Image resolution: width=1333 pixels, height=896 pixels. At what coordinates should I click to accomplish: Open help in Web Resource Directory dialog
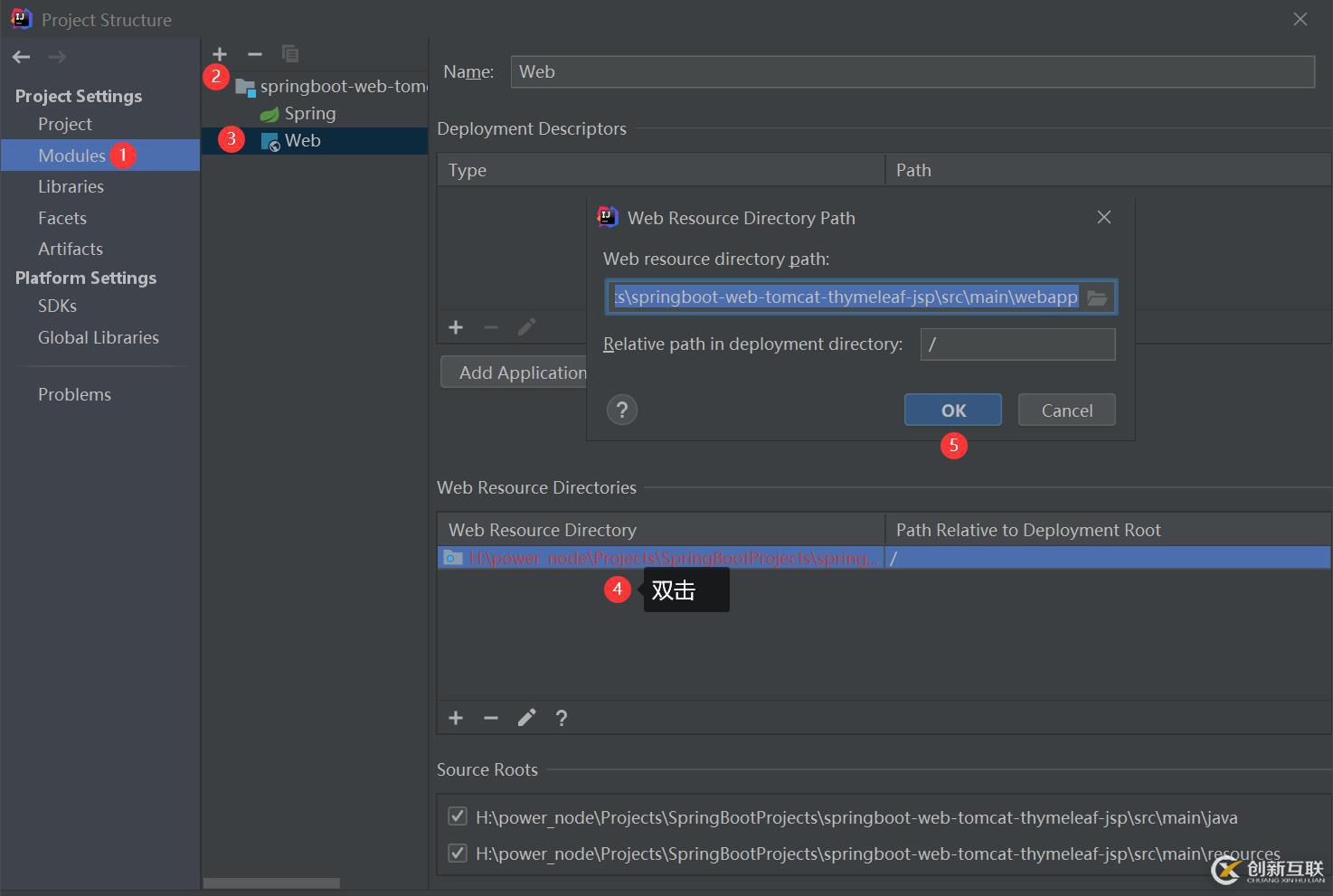click(x=621, y=410)
